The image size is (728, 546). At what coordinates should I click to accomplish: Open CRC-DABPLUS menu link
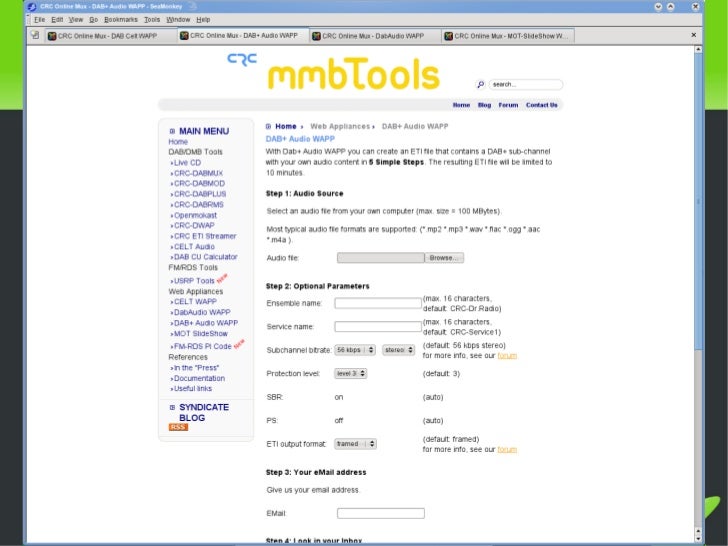point(200,194)
